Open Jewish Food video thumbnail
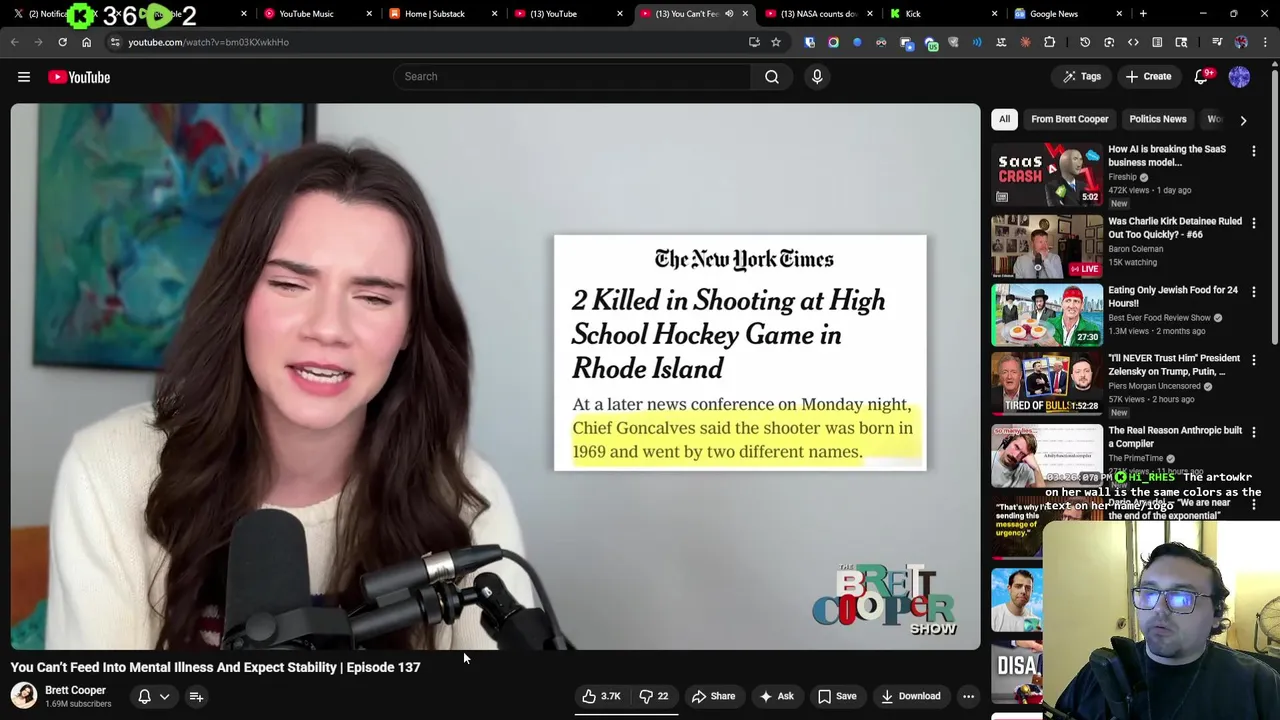1280x720 pixels. [x=1047, y=315]
